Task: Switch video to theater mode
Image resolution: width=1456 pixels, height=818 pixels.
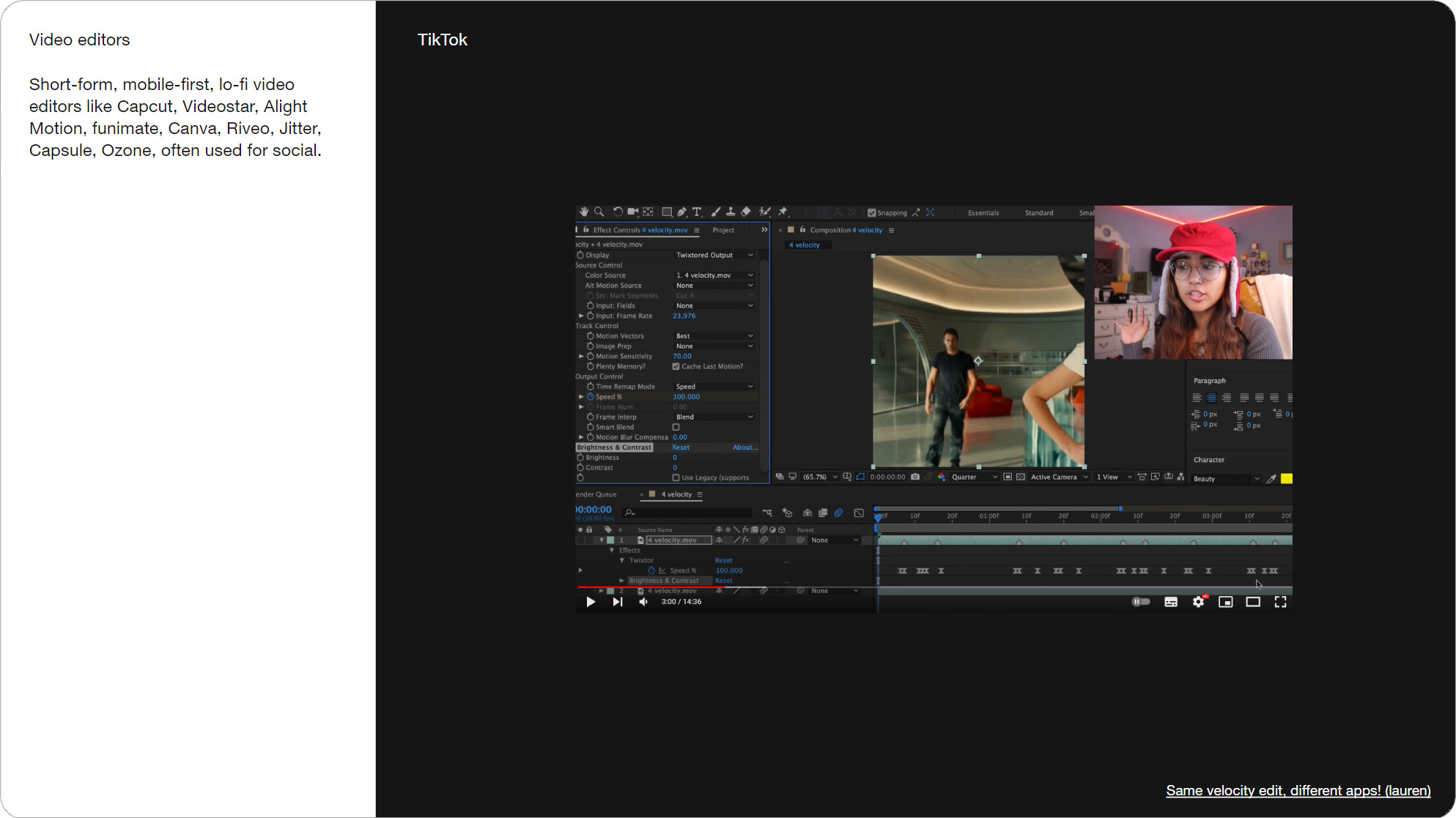Action: (x=1253, y=602)
